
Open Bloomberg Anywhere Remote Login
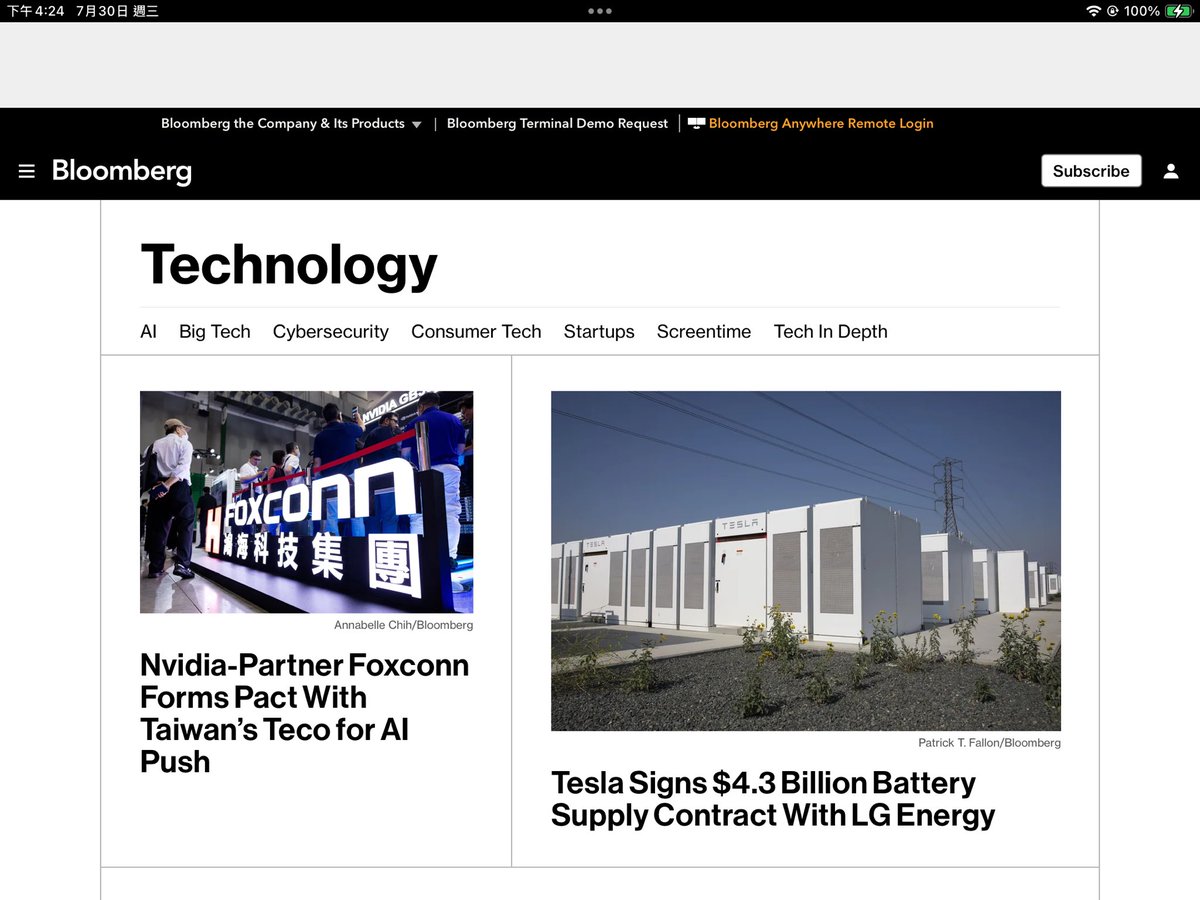pyautogui.click(x=821, y=124)
